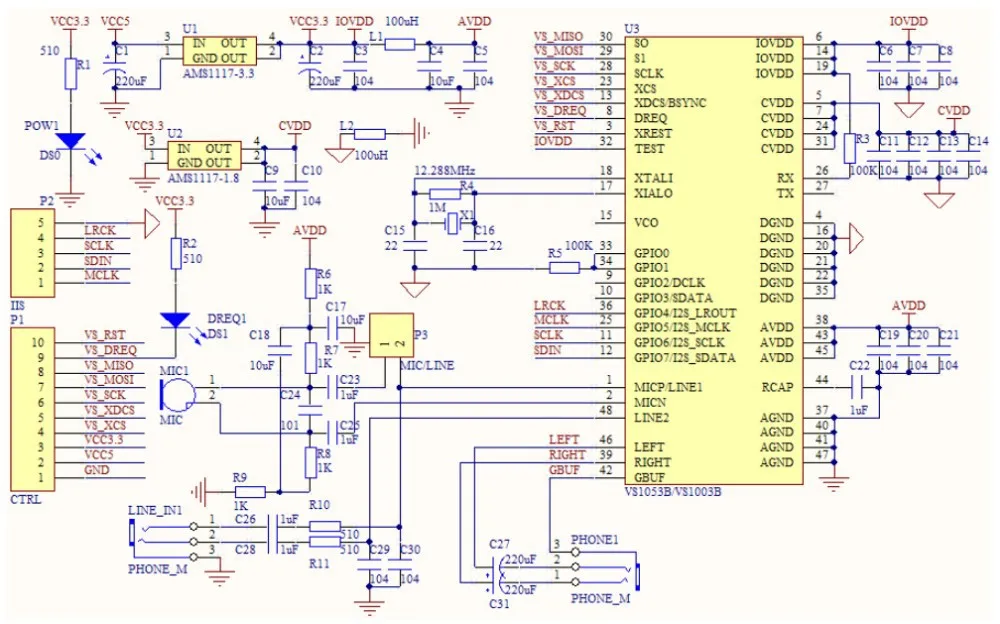This screenshot has width=1000, height=624.
Task: Select the P3 MIC/LINE jumper block
Action: 392,336
